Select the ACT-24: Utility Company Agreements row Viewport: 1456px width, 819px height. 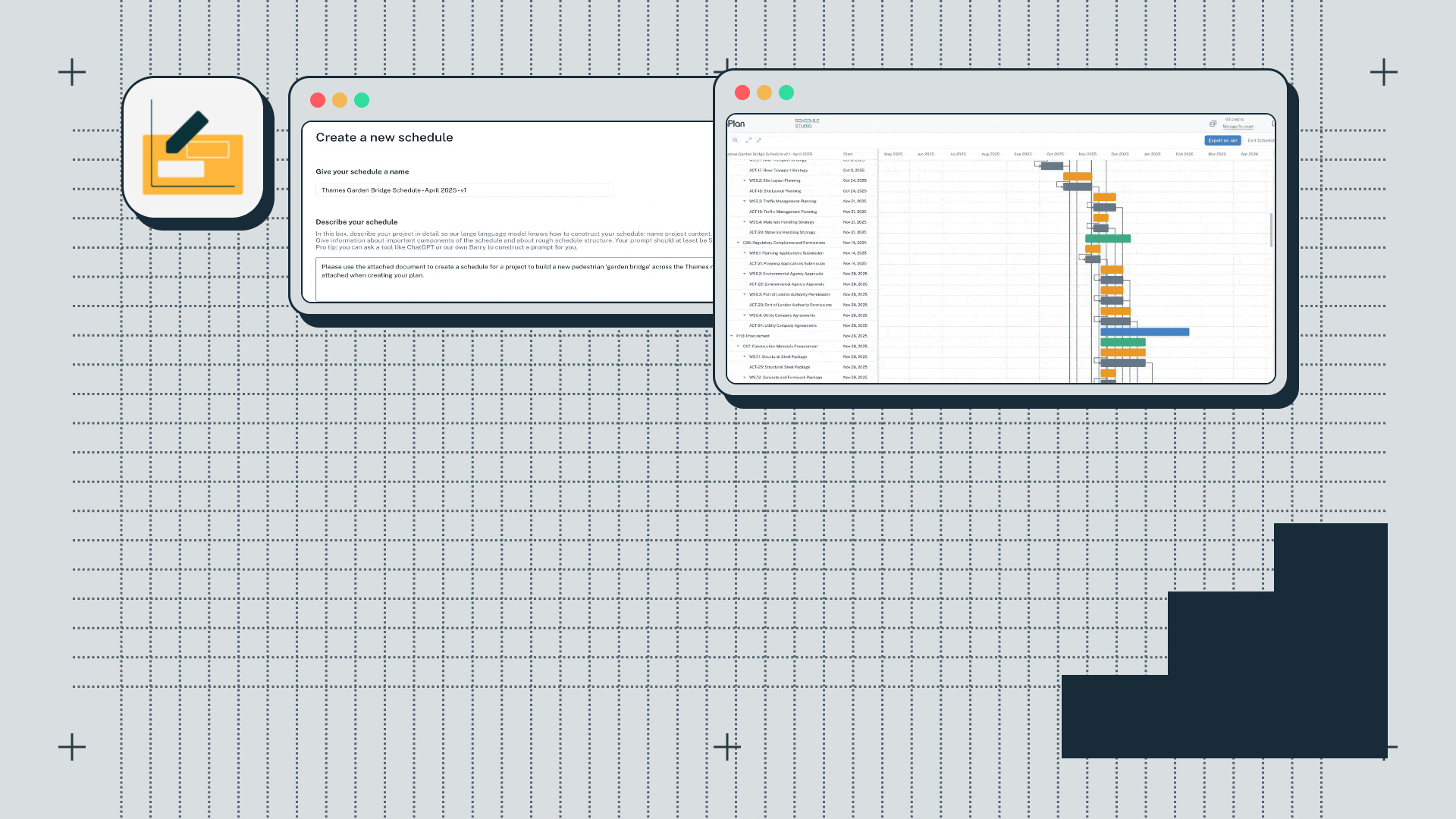[x=802, y=326]
